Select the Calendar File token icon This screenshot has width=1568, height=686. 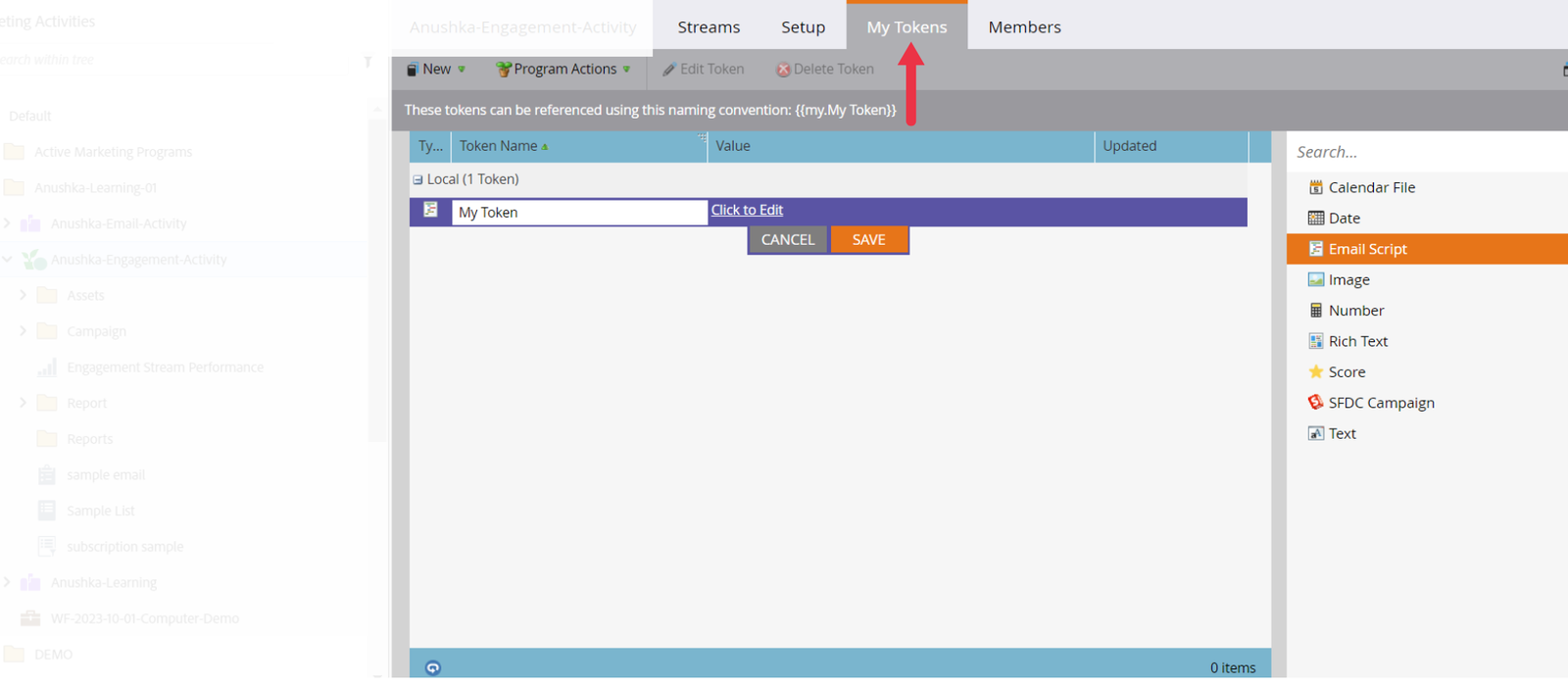tap(1315, 187)
